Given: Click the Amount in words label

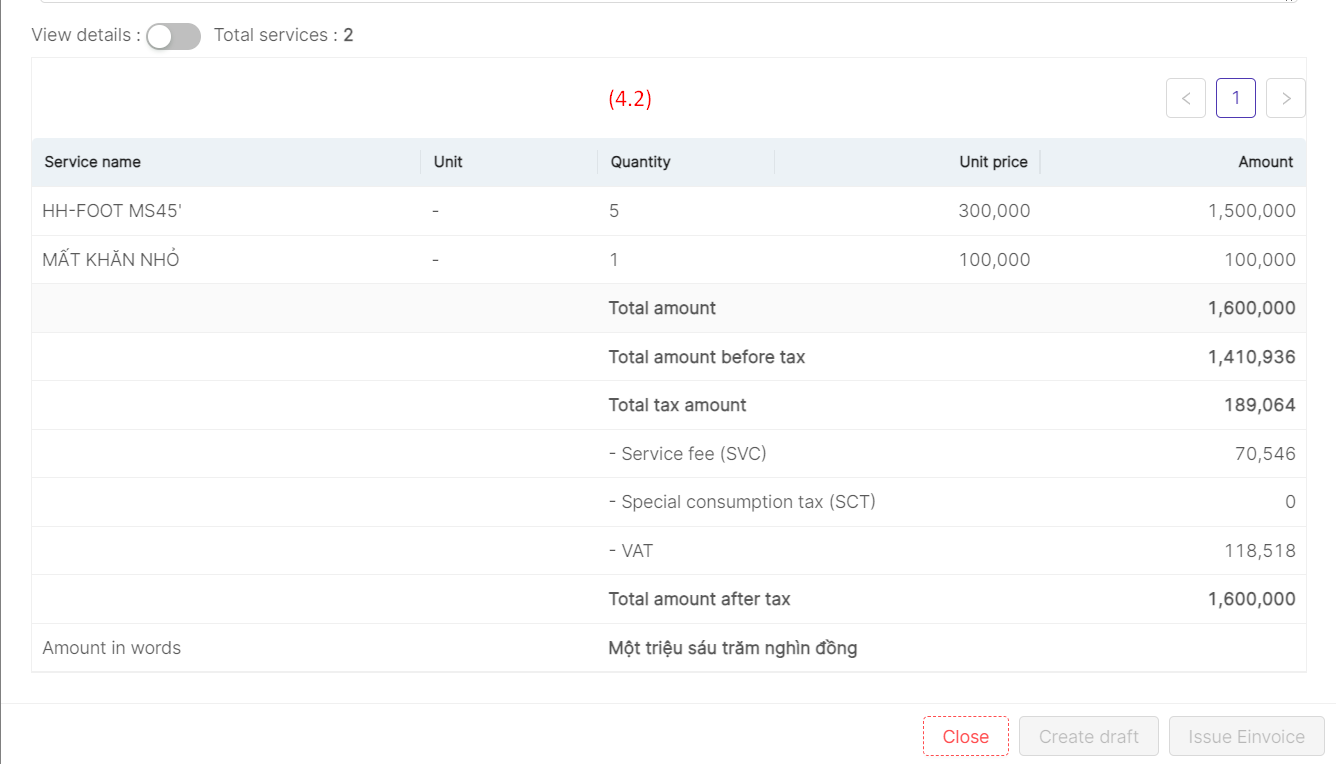Looking at the screenshot, I should (112, 648).
